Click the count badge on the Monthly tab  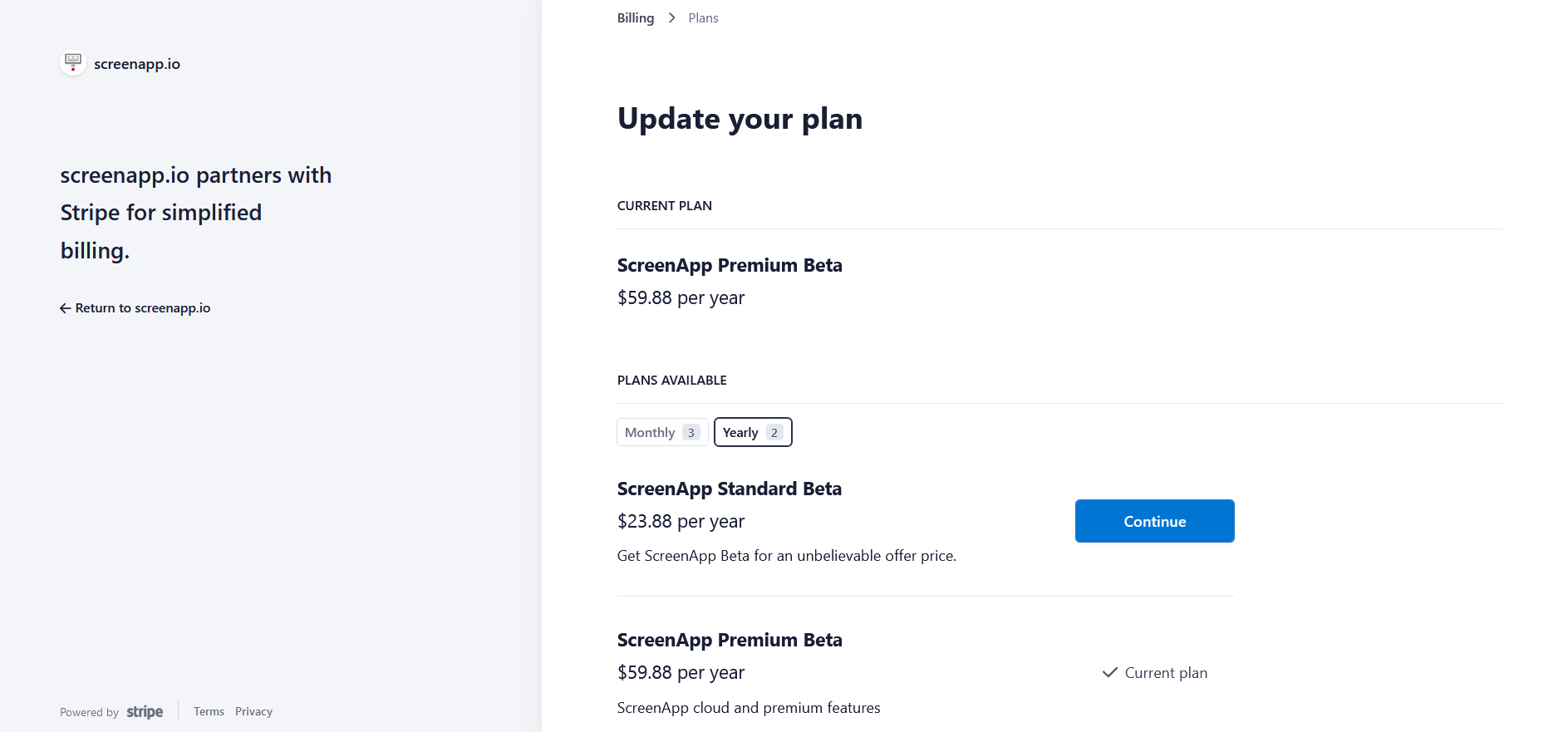[691, 433]
